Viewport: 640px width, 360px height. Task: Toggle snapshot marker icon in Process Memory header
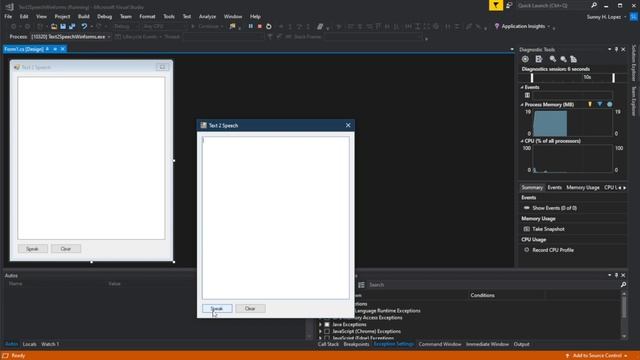[x=590, y=104]
